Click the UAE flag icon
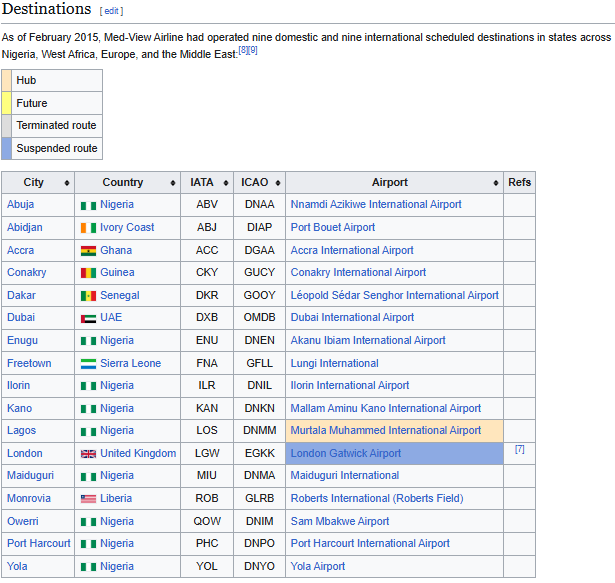 [88, 319]
